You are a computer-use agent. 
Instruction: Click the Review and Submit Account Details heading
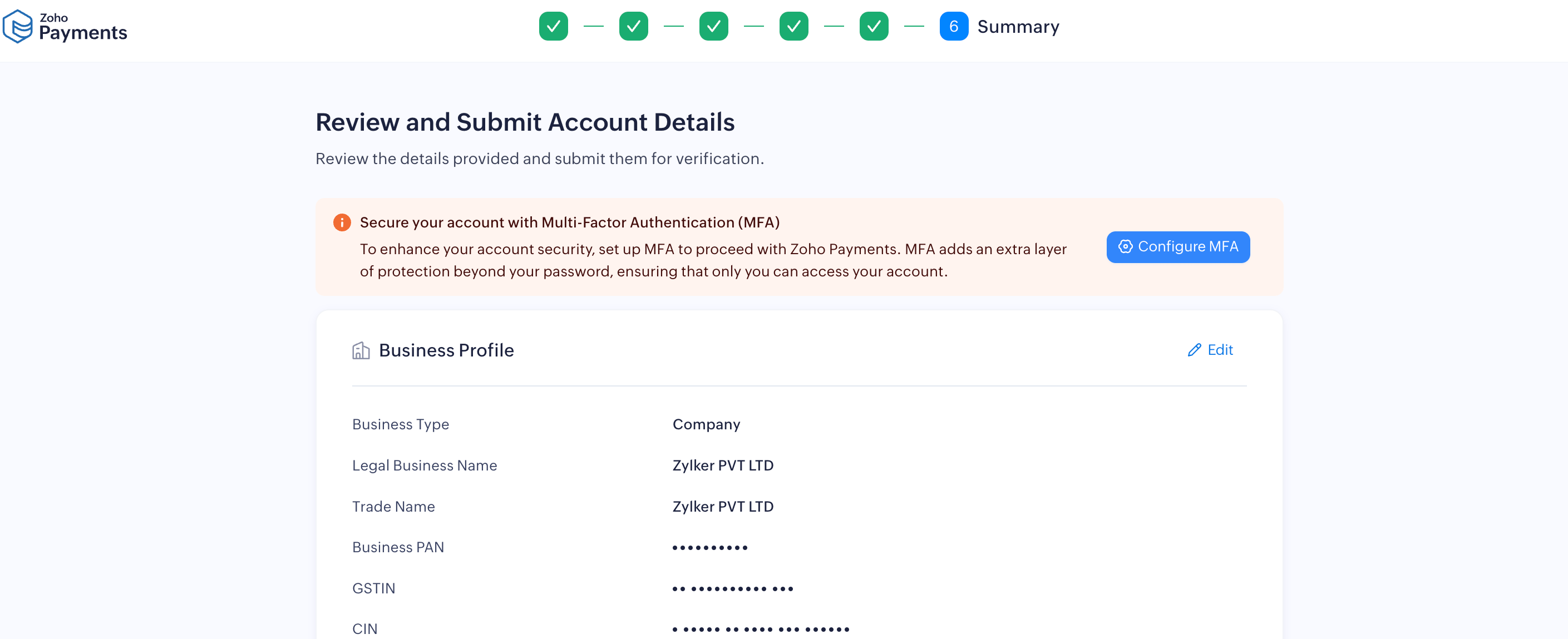tap(525, 122)
